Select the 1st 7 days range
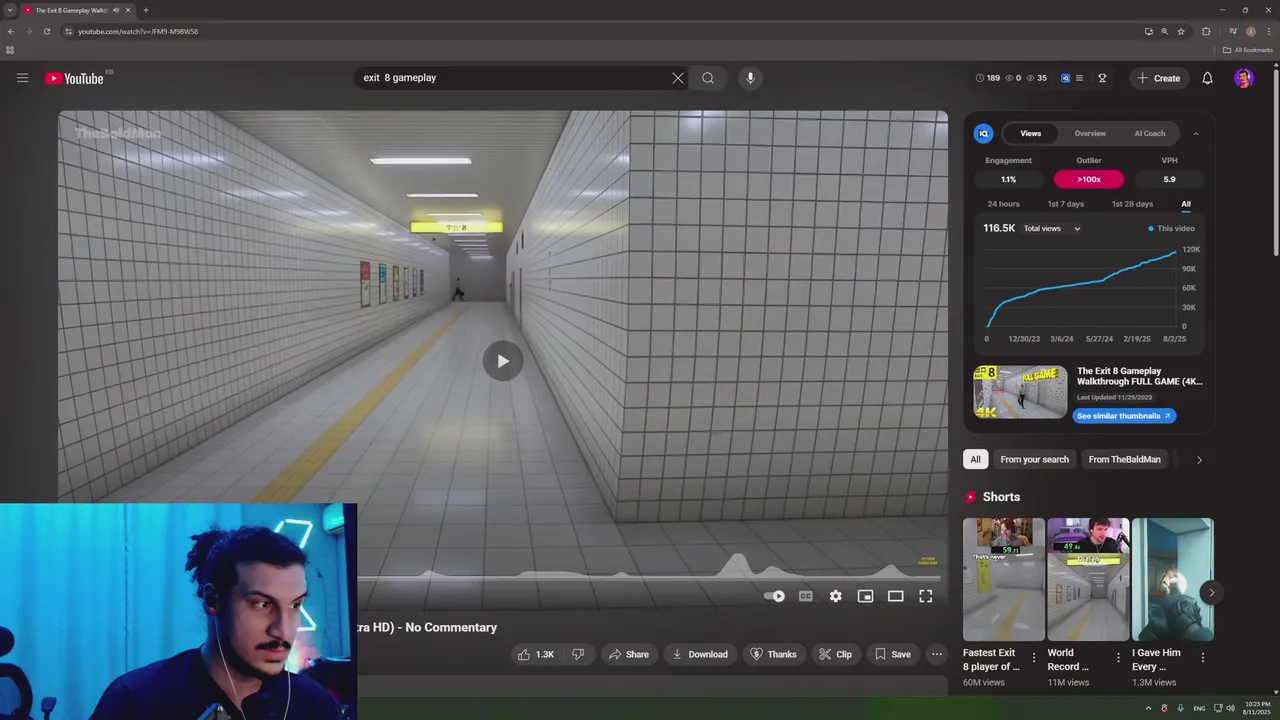 [1065, 204]
